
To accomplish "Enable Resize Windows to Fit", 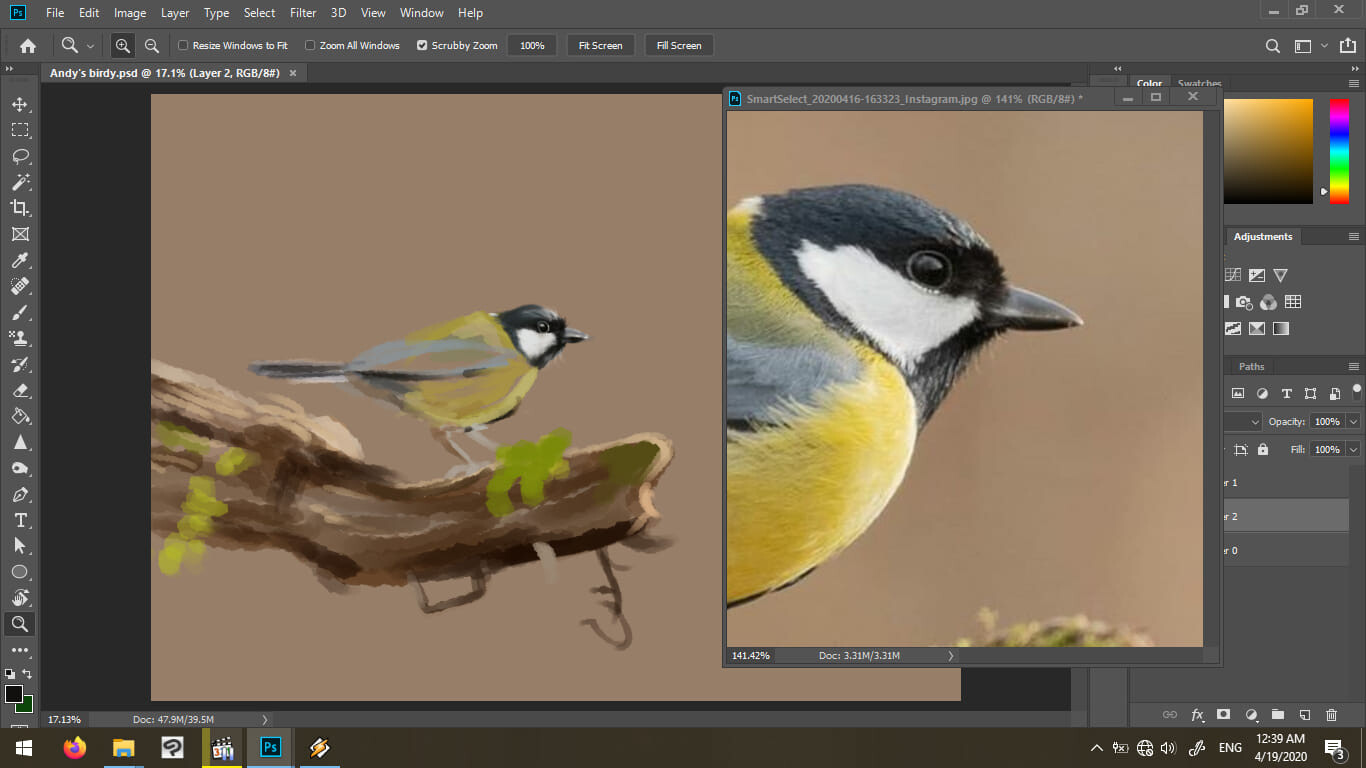I will 183,45.
